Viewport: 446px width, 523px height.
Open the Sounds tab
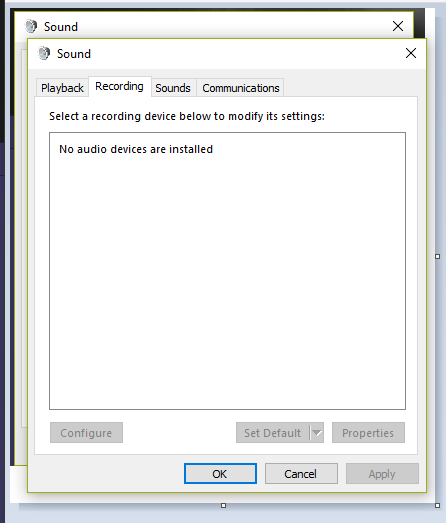click(x=173, y=88)
